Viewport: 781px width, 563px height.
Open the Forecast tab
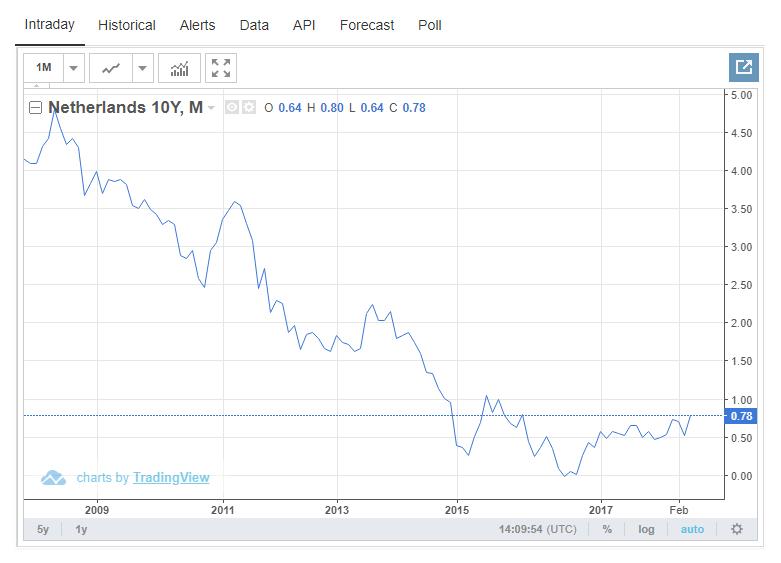(367, 25)
